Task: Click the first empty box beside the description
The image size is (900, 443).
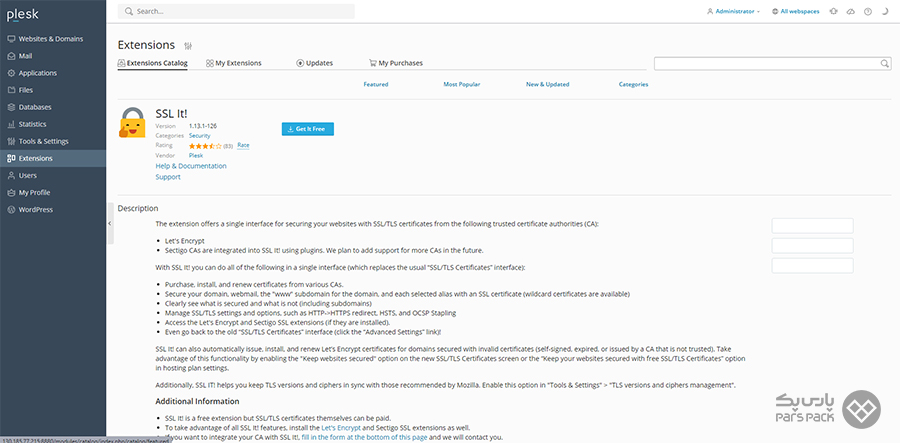Action: click(x=812, y=226)
